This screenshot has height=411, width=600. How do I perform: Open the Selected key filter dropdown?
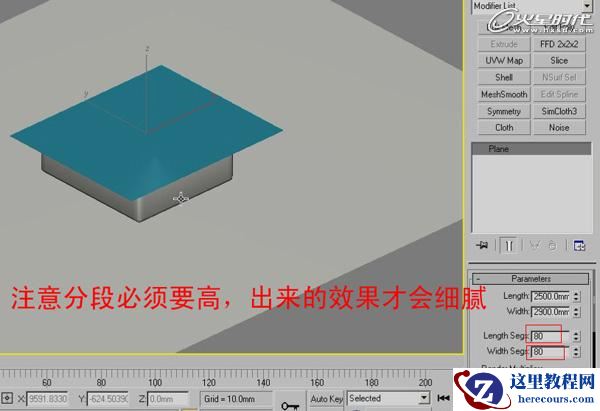(x=388, y=398)
